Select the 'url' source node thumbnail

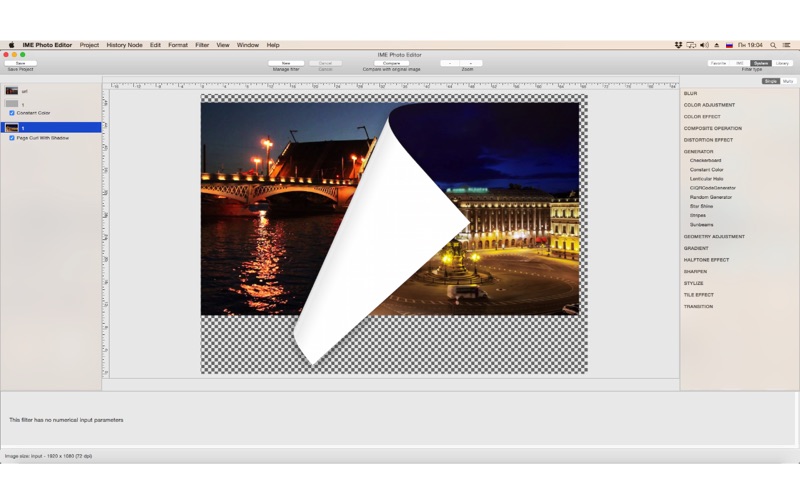tap(12, 91)
